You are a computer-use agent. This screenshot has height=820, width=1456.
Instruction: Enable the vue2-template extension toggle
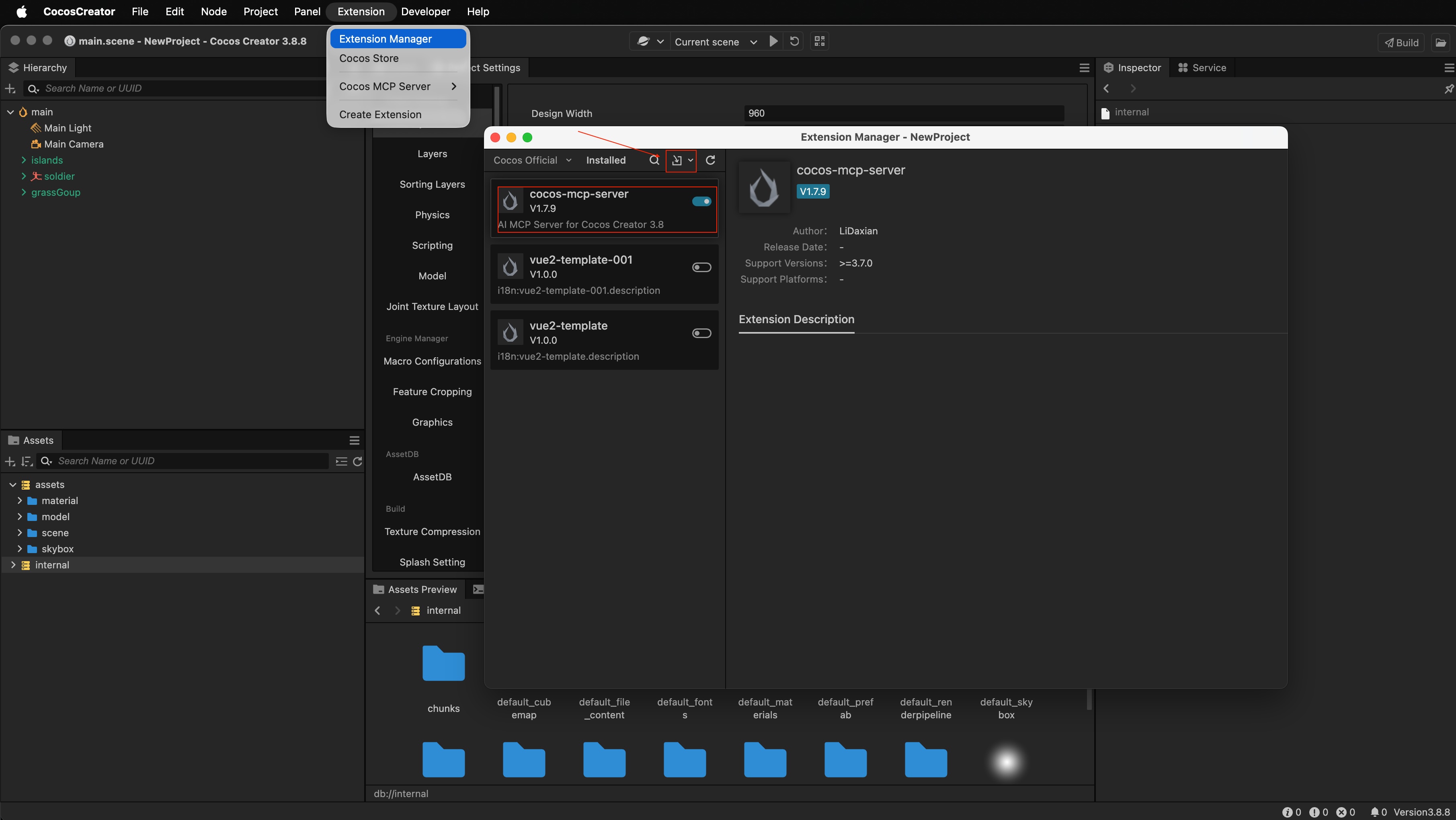(701, 333)
